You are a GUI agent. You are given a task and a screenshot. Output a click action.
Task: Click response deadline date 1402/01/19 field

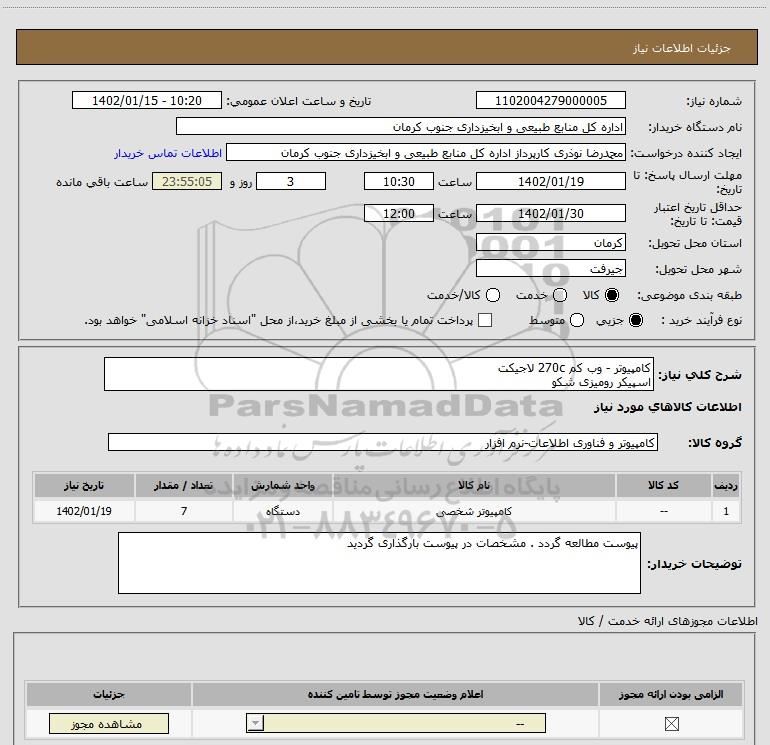pos(550,181)
